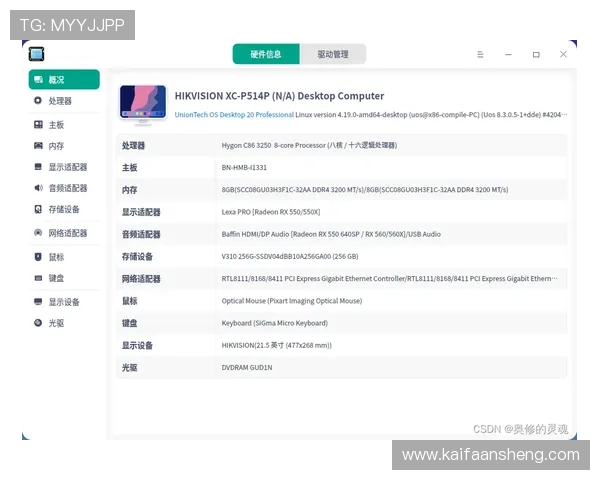Click the 主板 row header in table
Viewport: 600px width, 480px height.
click(130, 168)
